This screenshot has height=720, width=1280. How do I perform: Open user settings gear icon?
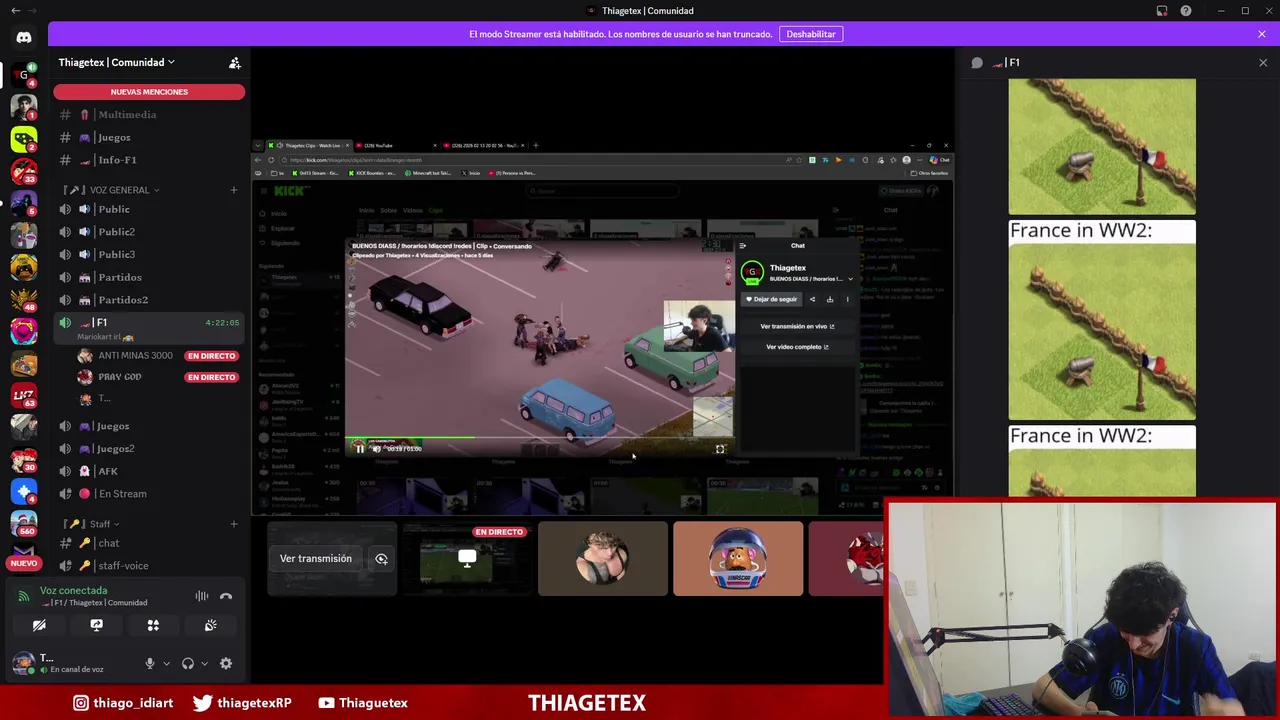pyautogui.click(x=226, y=663)
